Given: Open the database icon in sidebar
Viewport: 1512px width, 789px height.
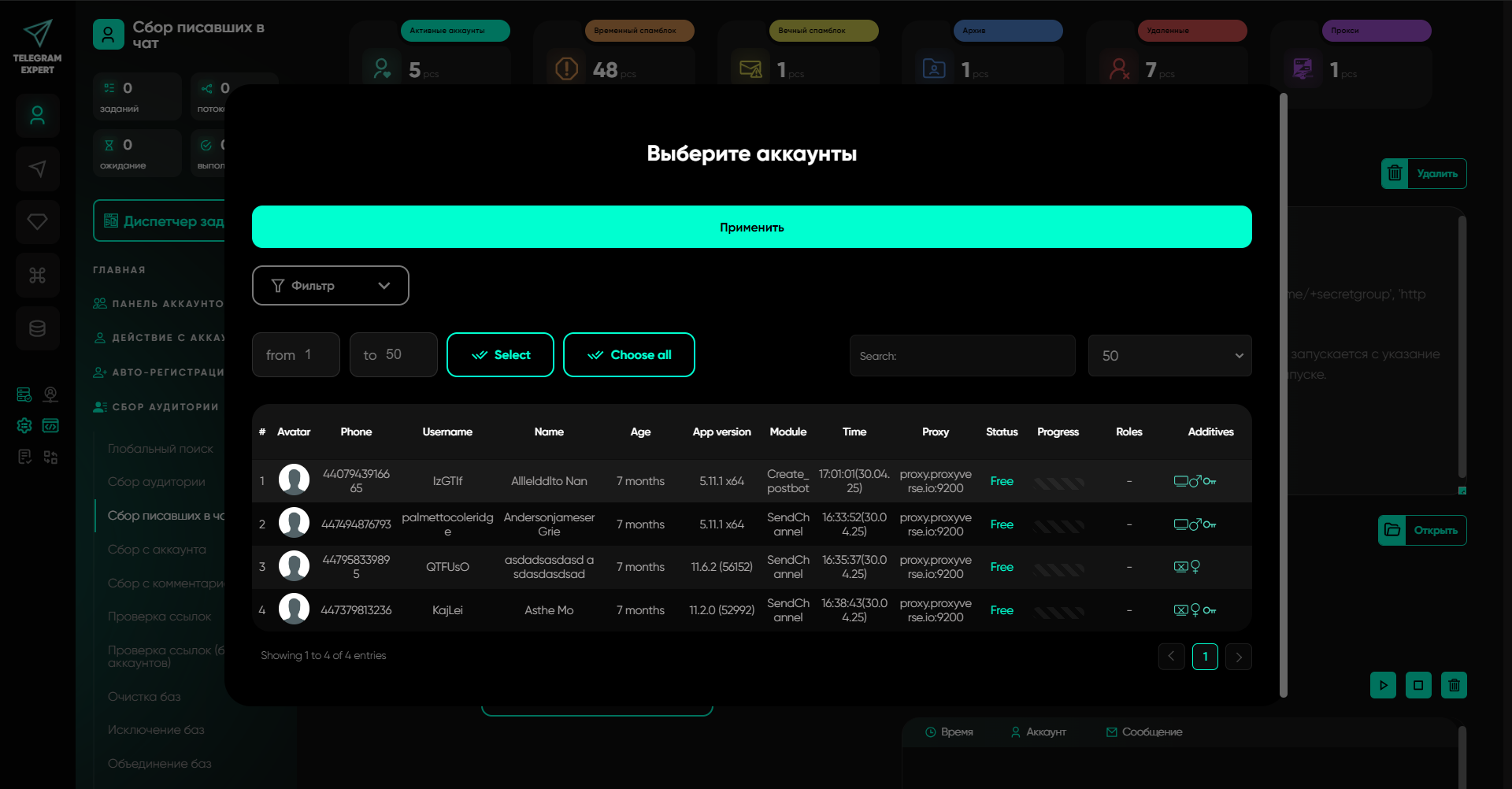Looking at the screenshot, I should tap(37, 328).
